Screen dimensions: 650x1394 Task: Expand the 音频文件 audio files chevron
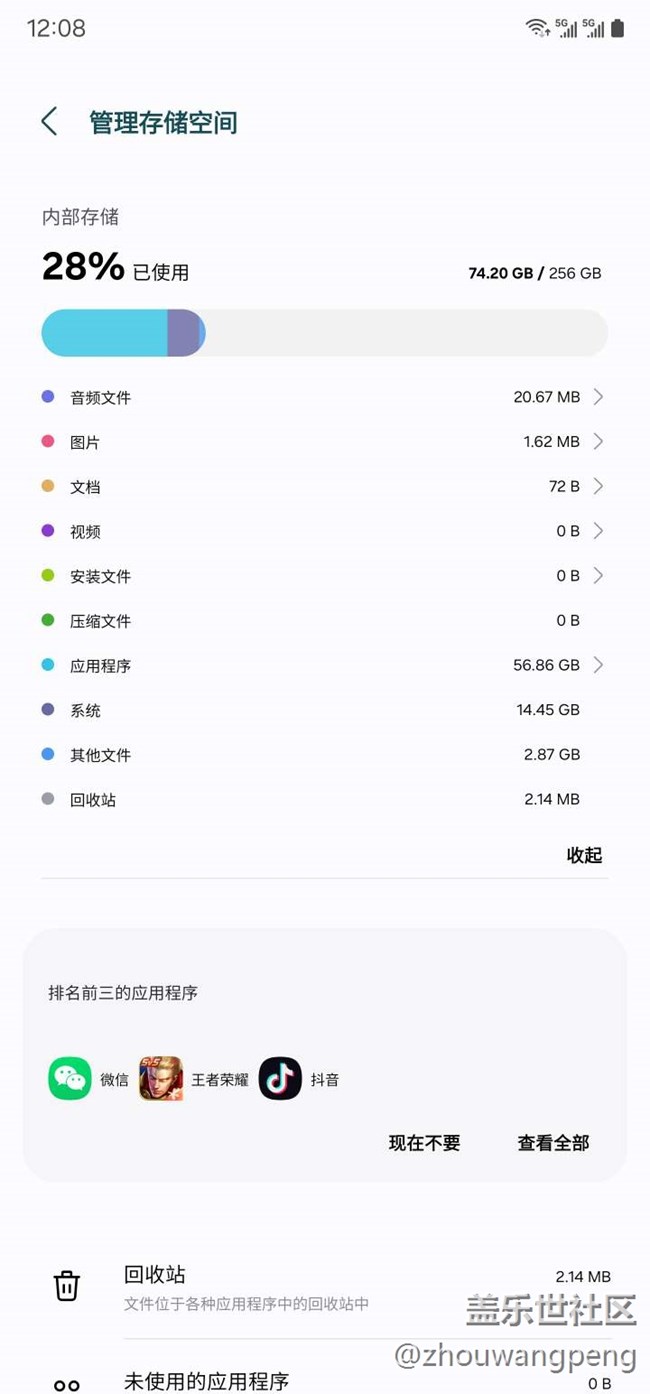pos(598,397)
